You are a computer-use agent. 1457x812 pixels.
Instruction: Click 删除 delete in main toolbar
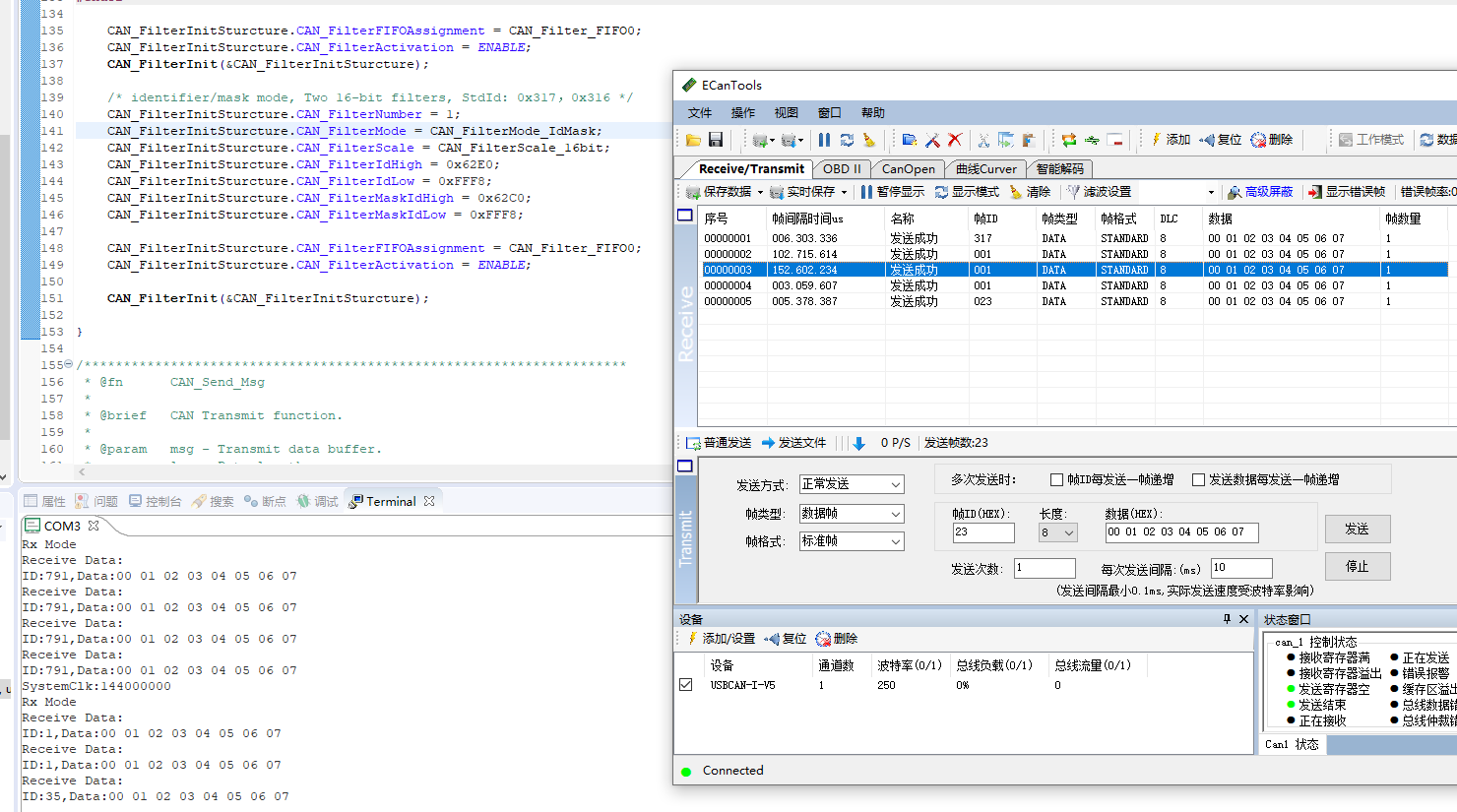click(x=1272, y=140)
